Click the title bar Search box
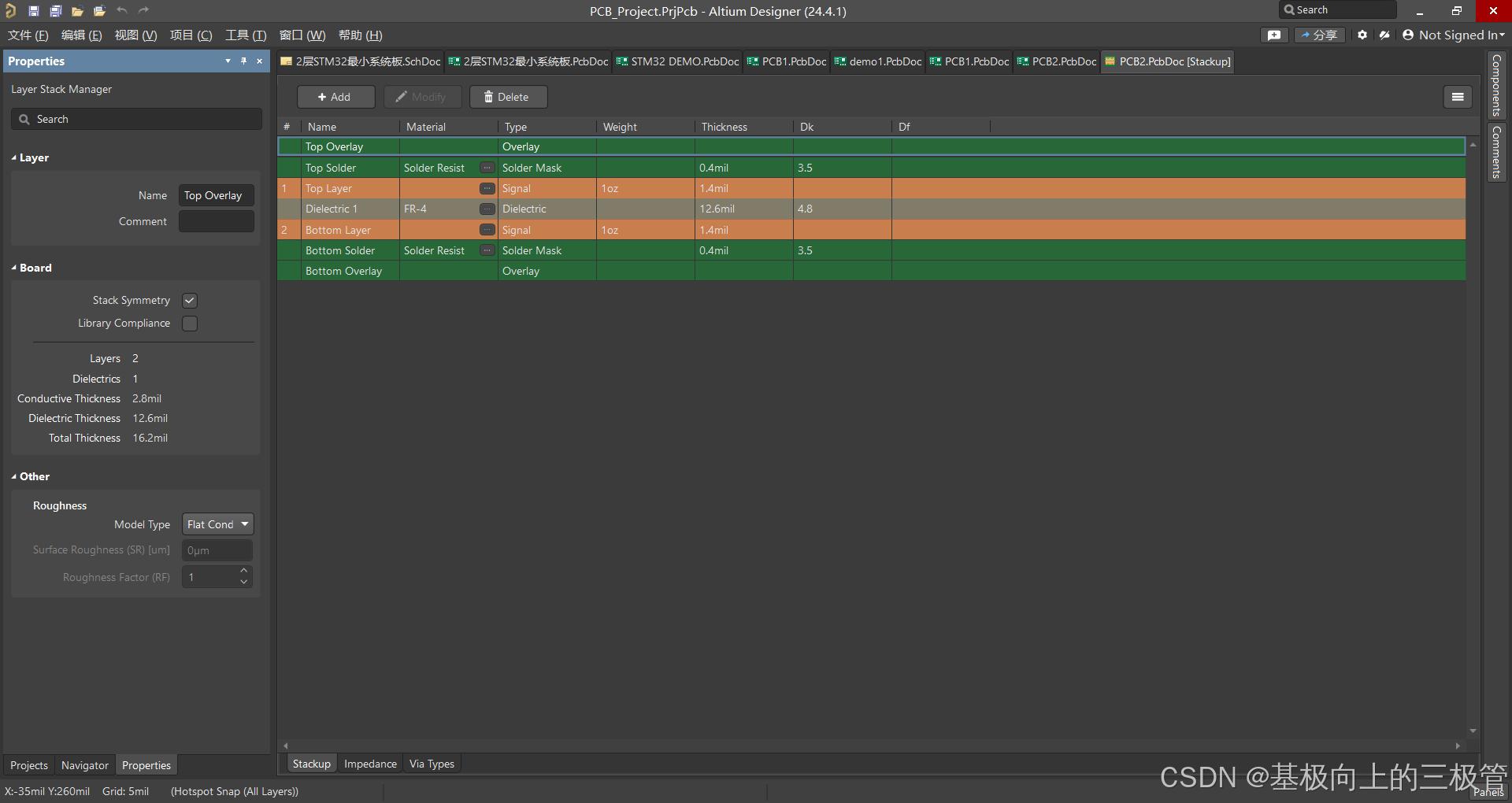 [1338, 10]
